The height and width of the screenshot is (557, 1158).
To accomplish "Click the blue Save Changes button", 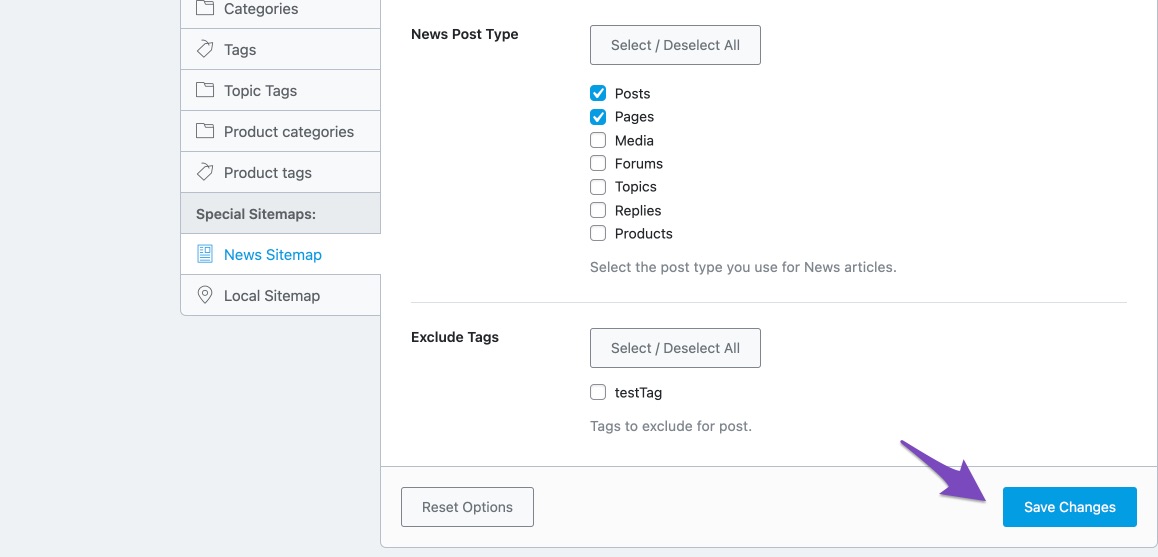I will 1069,507.
